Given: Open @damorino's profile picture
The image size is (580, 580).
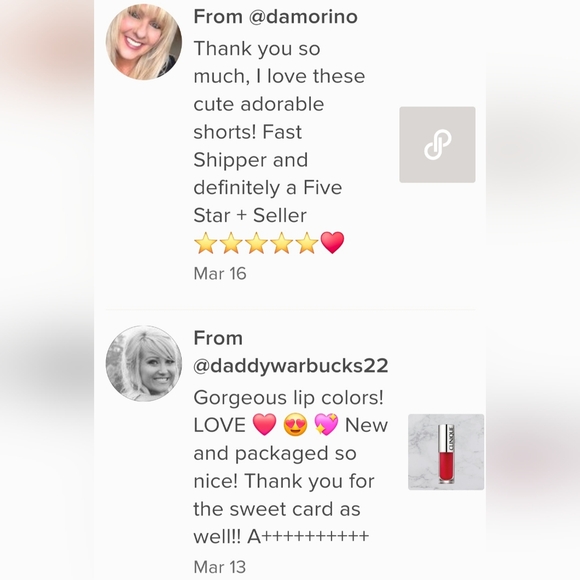Looking at the screenshot, I should (144, 42).
